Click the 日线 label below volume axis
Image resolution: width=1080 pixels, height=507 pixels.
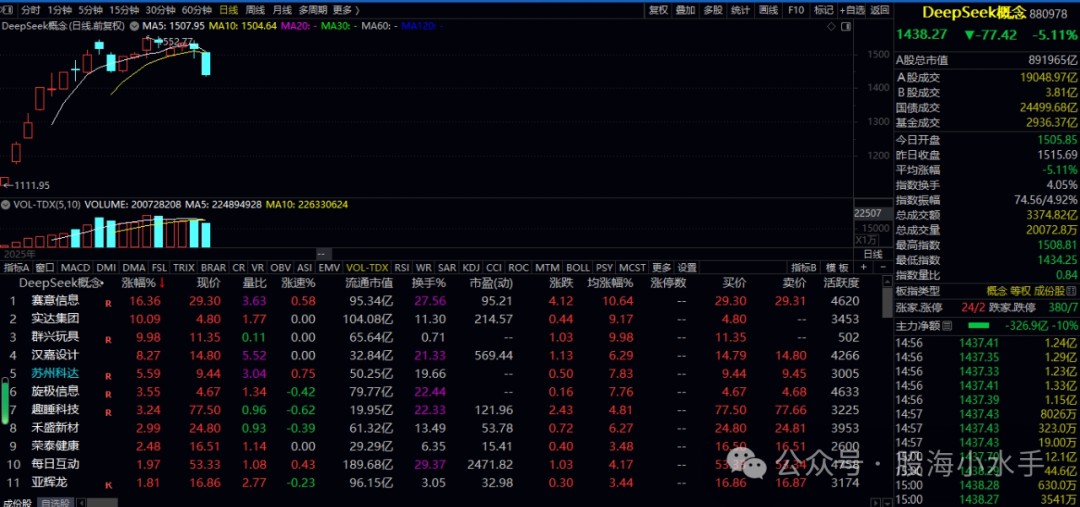(873, 254)
